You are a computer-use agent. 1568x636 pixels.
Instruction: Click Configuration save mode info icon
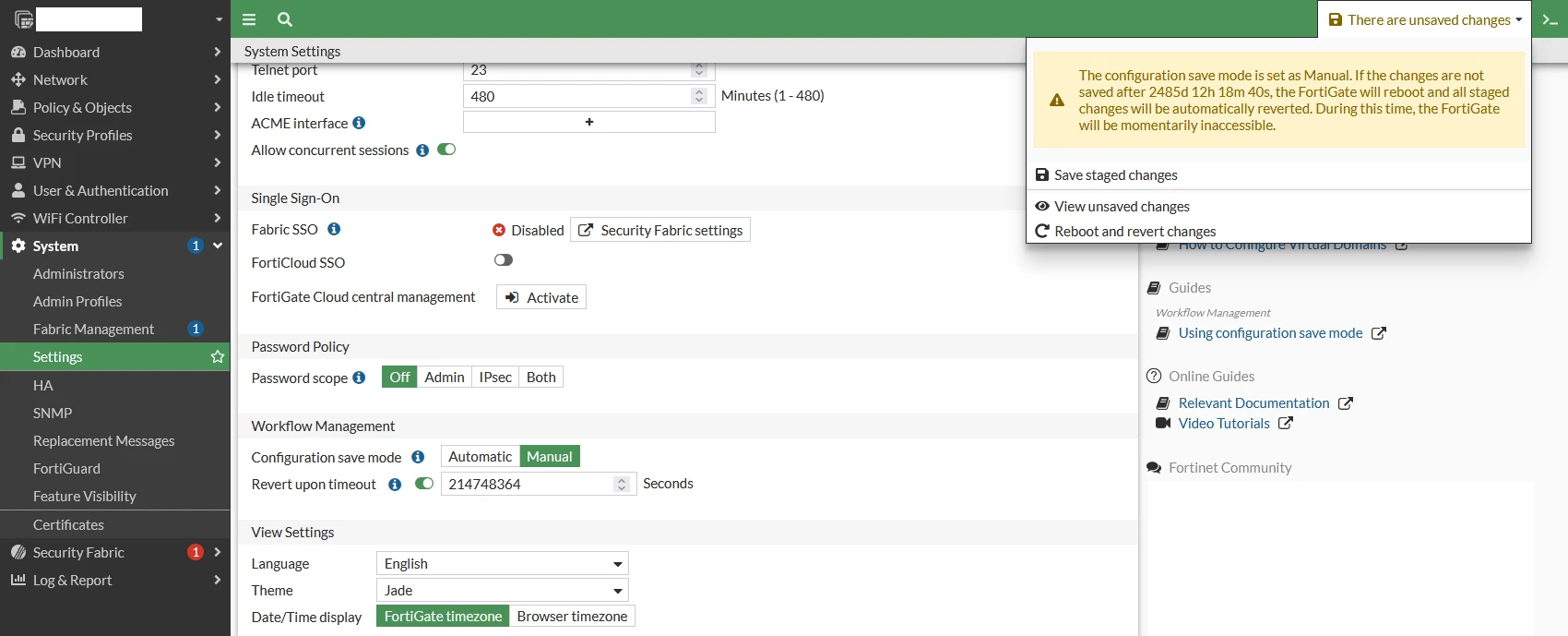click(x=418, y=457)
